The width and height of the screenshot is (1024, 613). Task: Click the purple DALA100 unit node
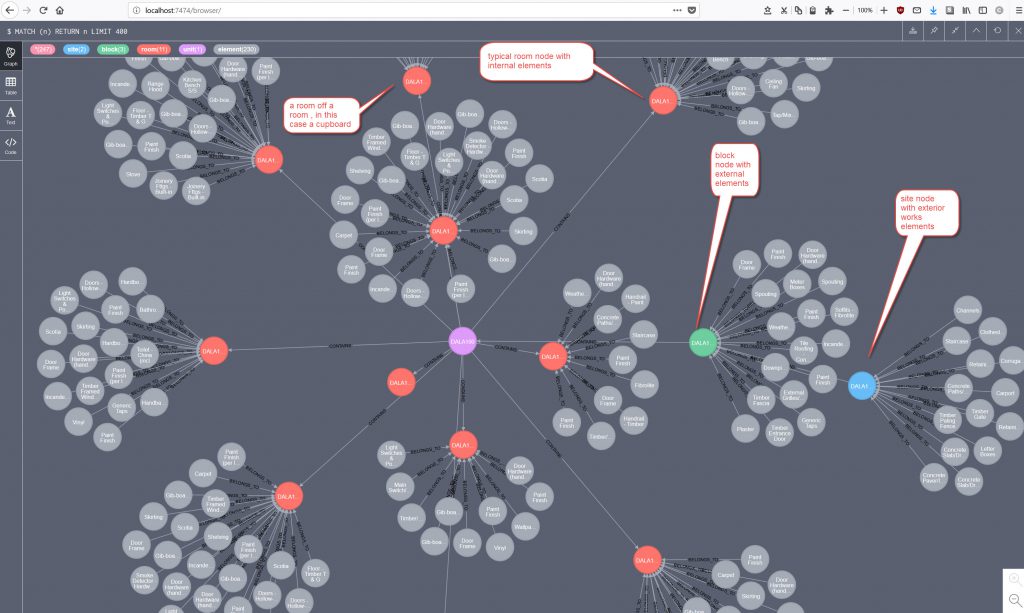point(462,341)
